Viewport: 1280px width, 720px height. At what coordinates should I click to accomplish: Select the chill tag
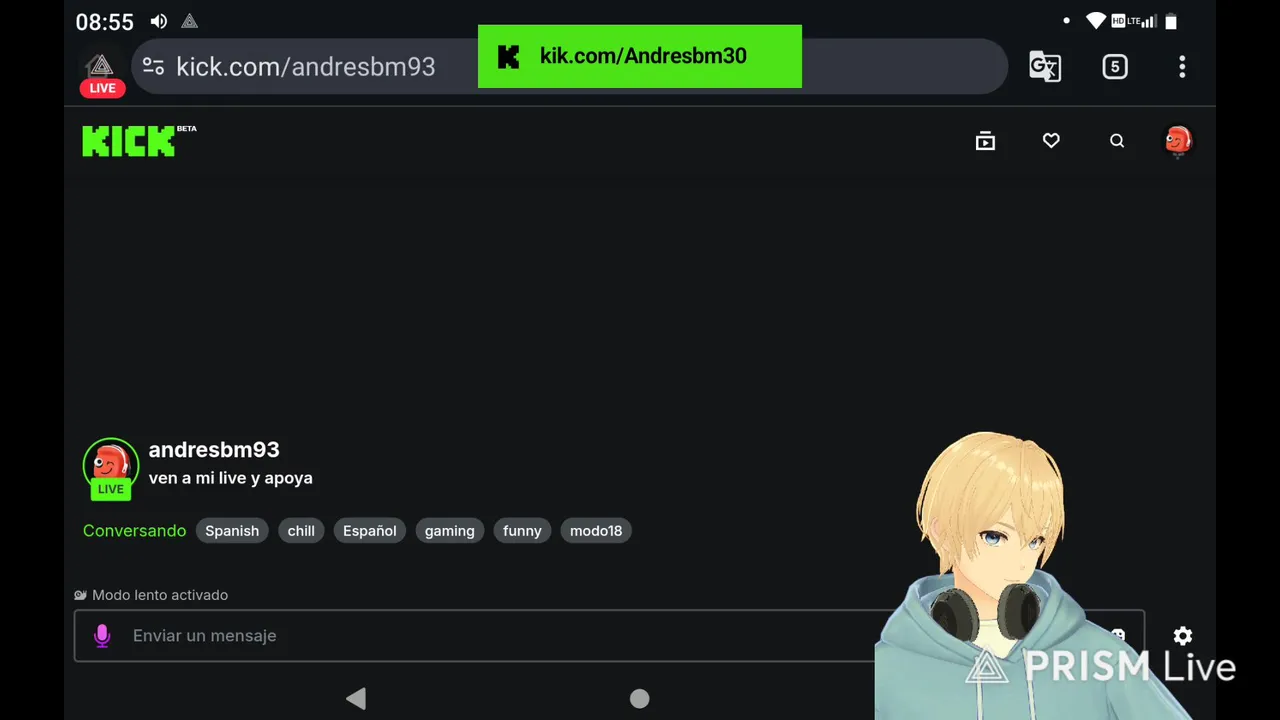pyautogui.click(x=301, y=531)
